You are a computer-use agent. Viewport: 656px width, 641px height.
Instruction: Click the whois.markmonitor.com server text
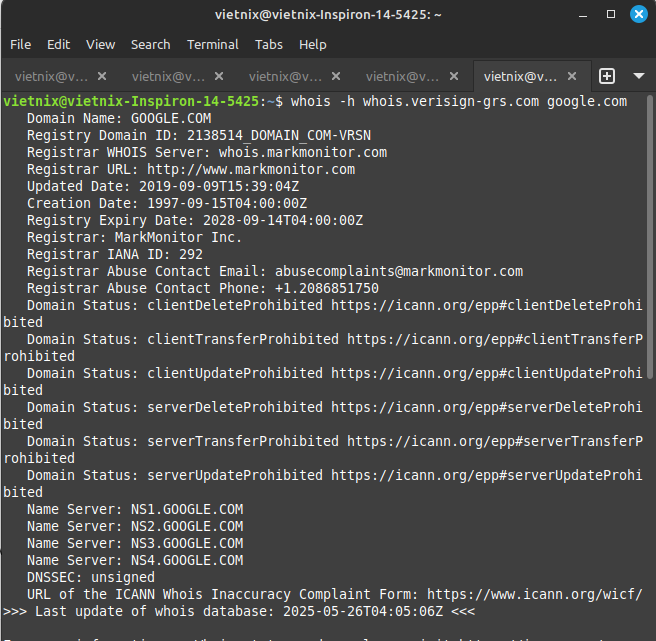(303, 152)
